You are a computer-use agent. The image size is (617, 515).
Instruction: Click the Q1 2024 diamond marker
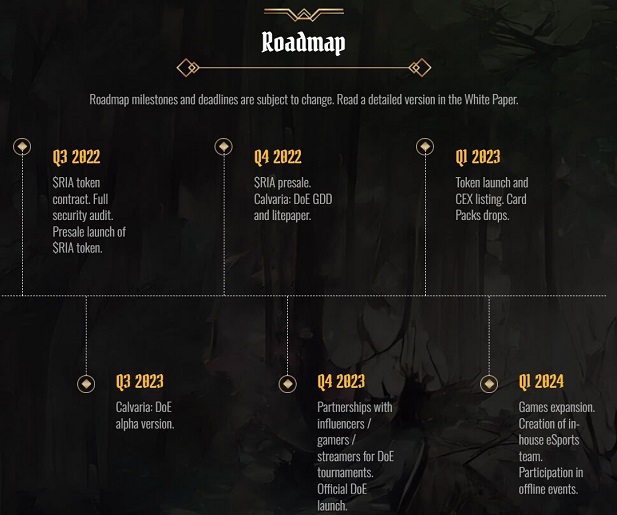click(489, 384)
